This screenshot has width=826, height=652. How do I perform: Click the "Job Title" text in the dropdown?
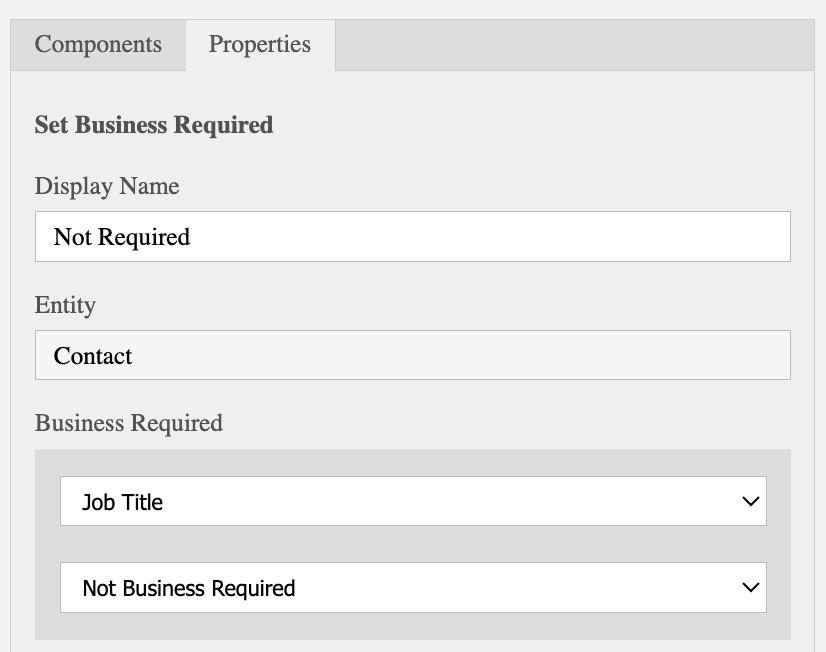coord(122,502)
